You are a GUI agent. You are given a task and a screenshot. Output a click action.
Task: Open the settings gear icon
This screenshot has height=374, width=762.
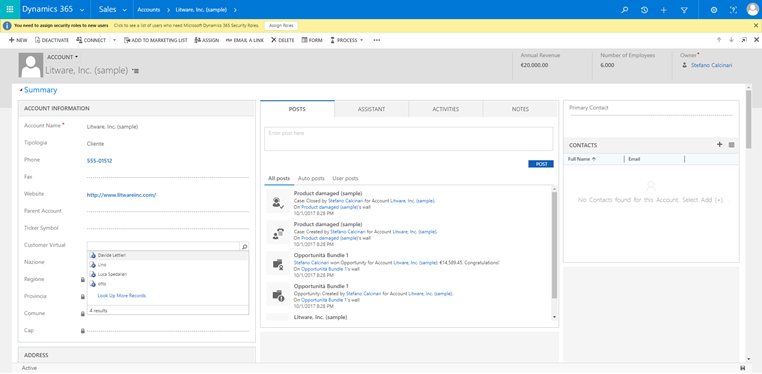(x=714, y=10)
